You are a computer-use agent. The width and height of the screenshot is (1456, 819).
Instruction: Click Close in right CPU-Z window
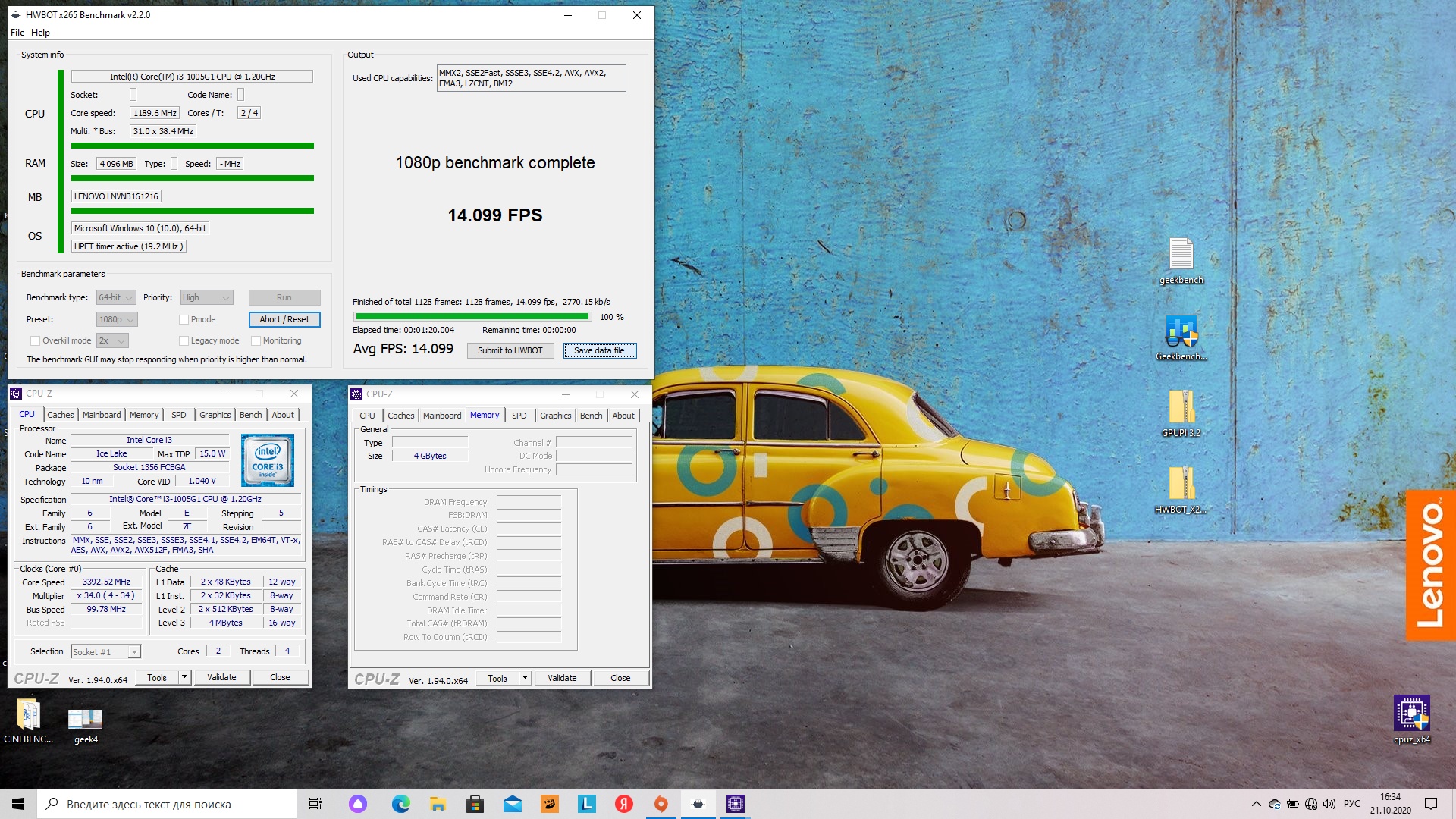pos(620,678)
